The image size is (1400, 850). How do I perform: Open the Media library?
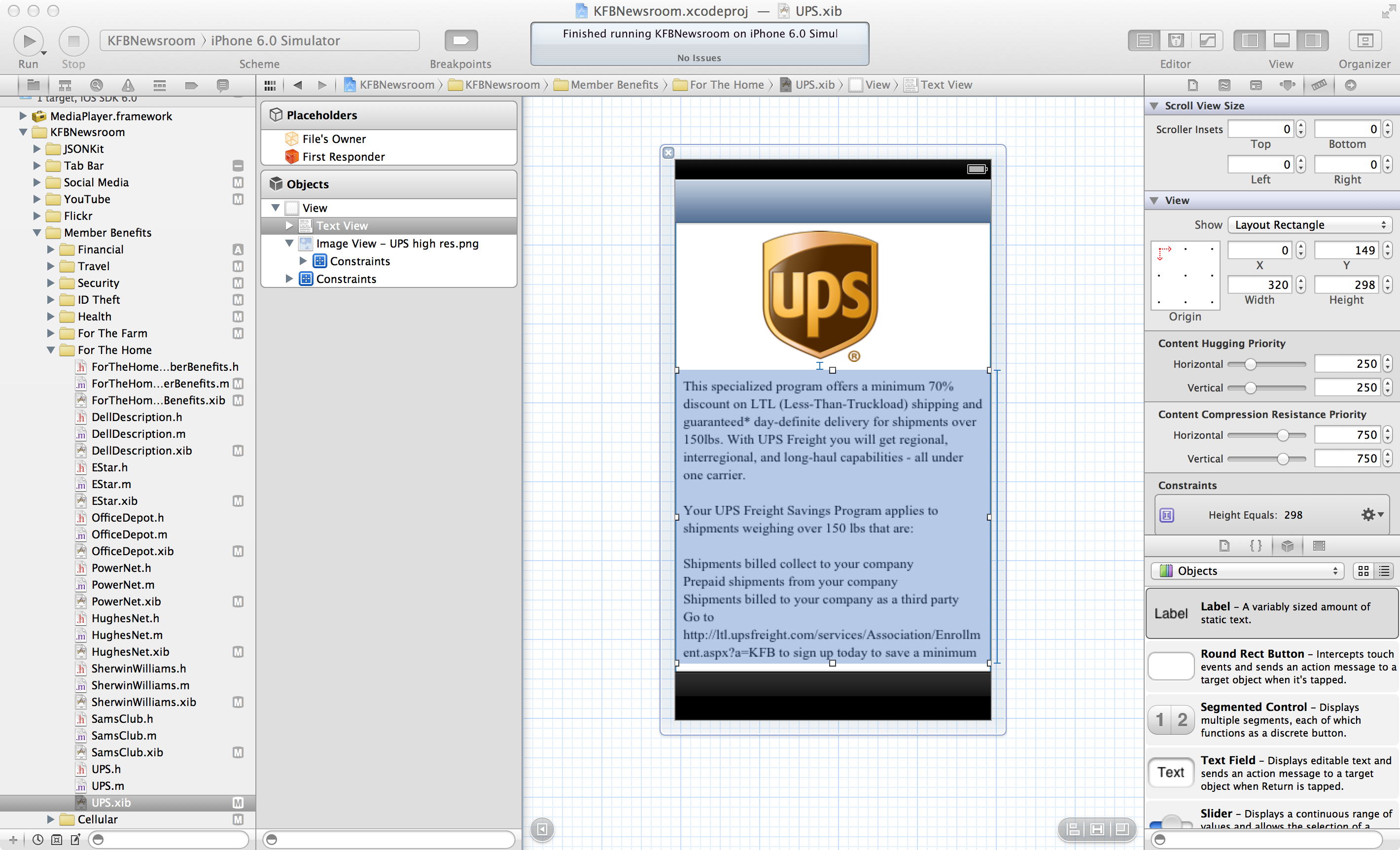pos(1319,545)
